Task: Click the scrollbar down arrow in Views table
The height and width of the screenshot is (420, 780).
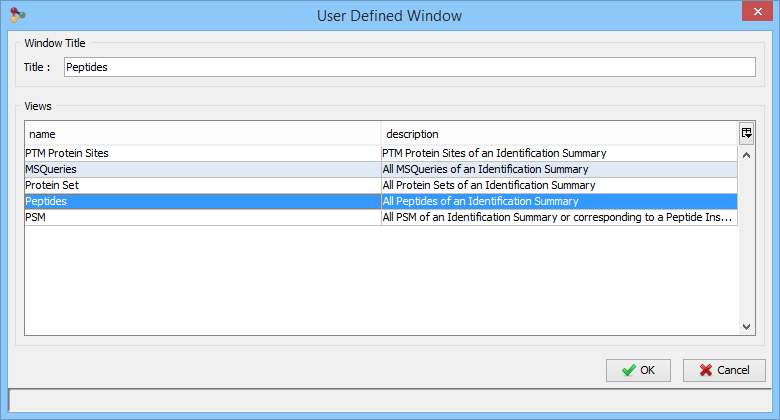Action: (746, 327)
